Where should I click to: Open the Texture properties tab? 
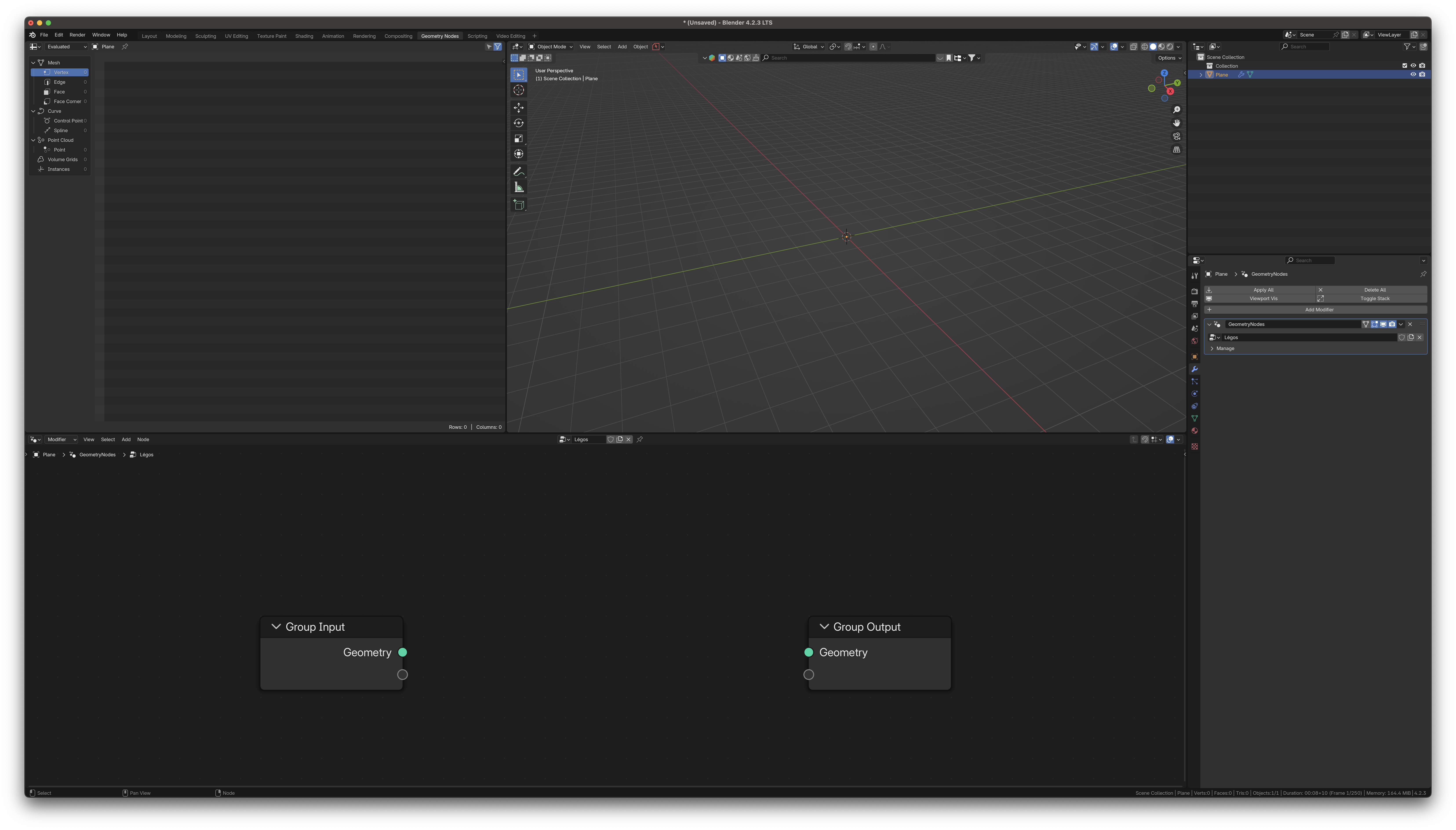pos(1194,446)
